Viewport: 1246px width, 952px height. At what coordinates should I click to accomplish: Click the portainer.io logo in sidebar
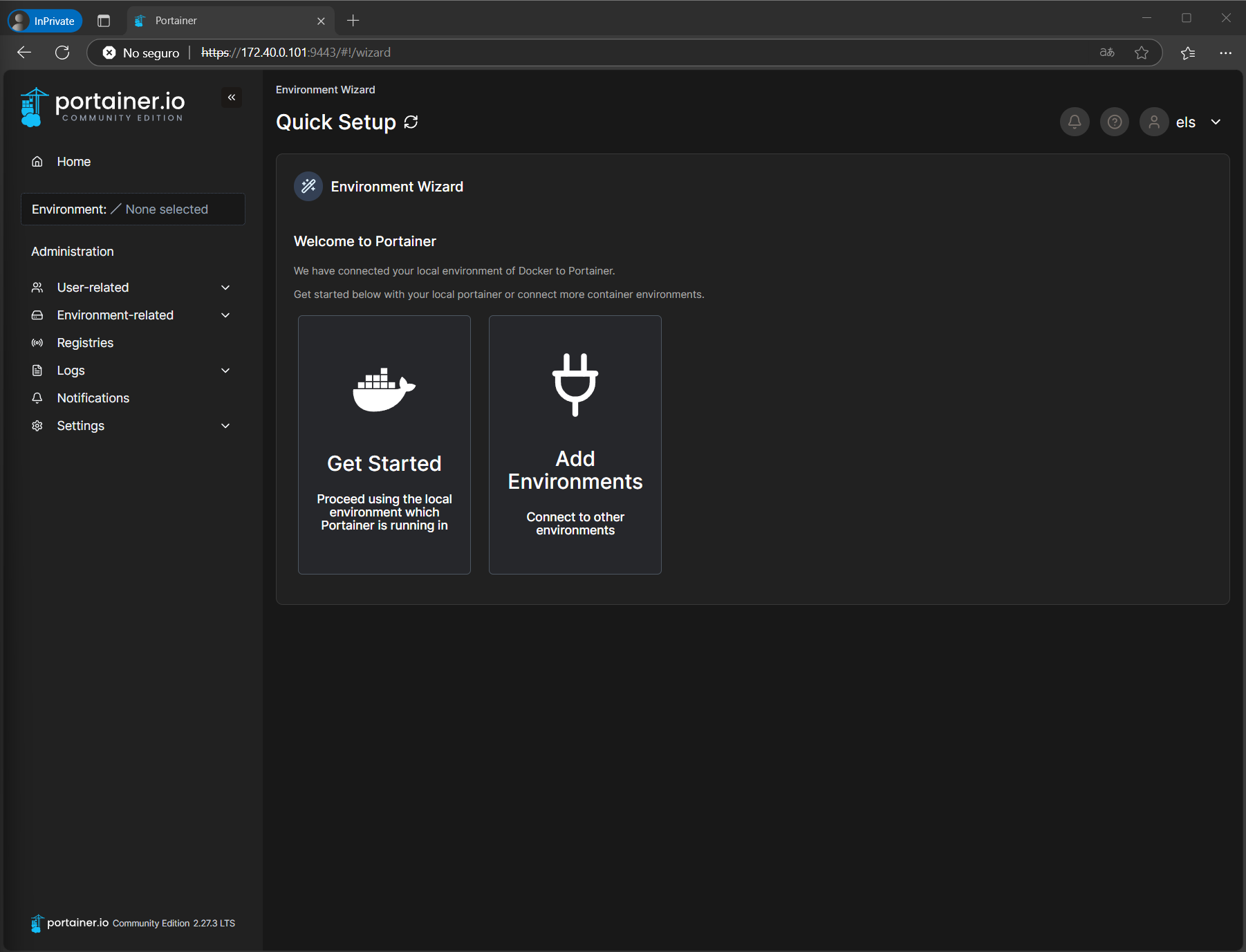(x=103, y=107)
